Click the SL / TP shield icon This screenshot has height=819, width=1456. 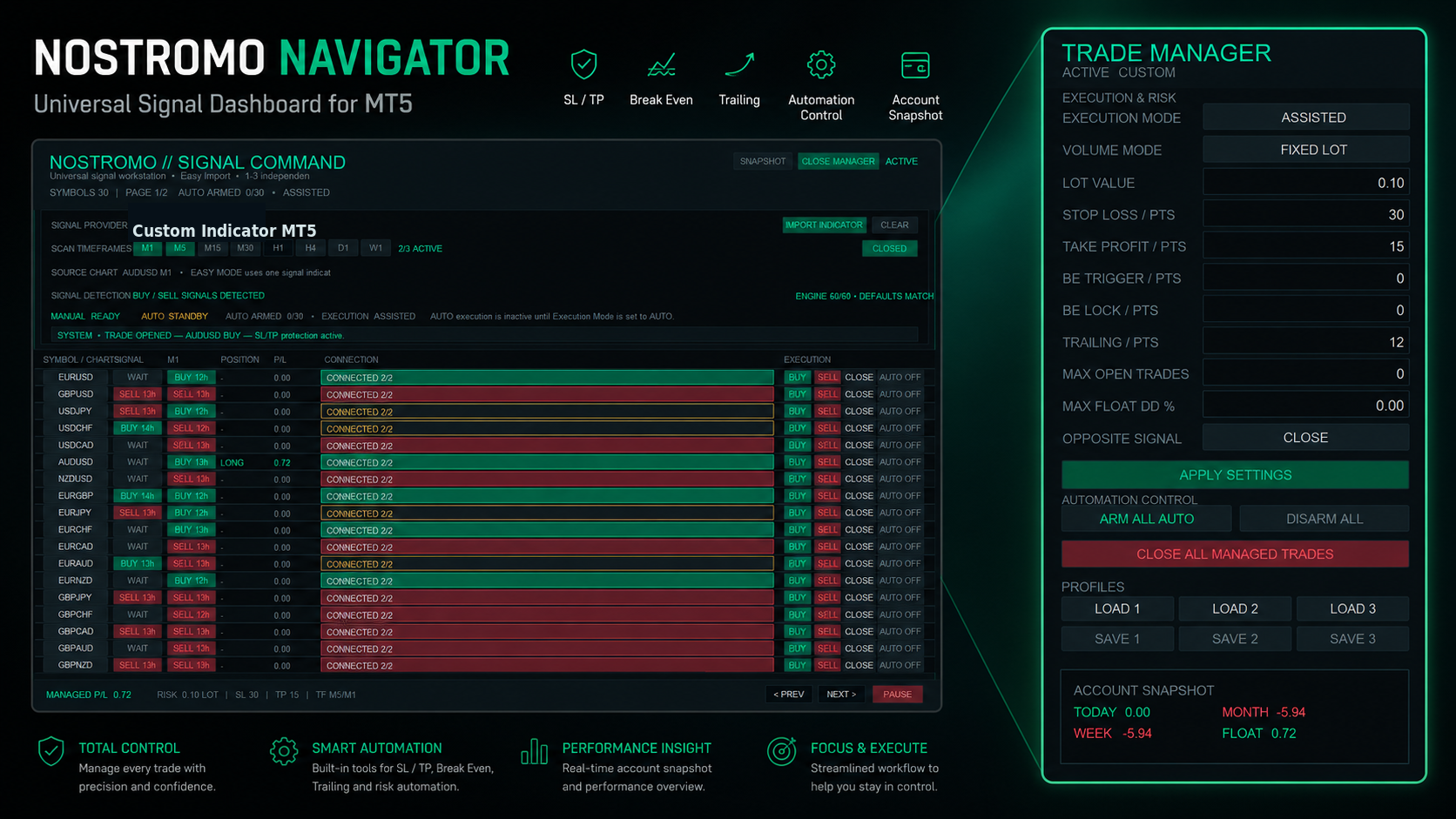point(583,64)
